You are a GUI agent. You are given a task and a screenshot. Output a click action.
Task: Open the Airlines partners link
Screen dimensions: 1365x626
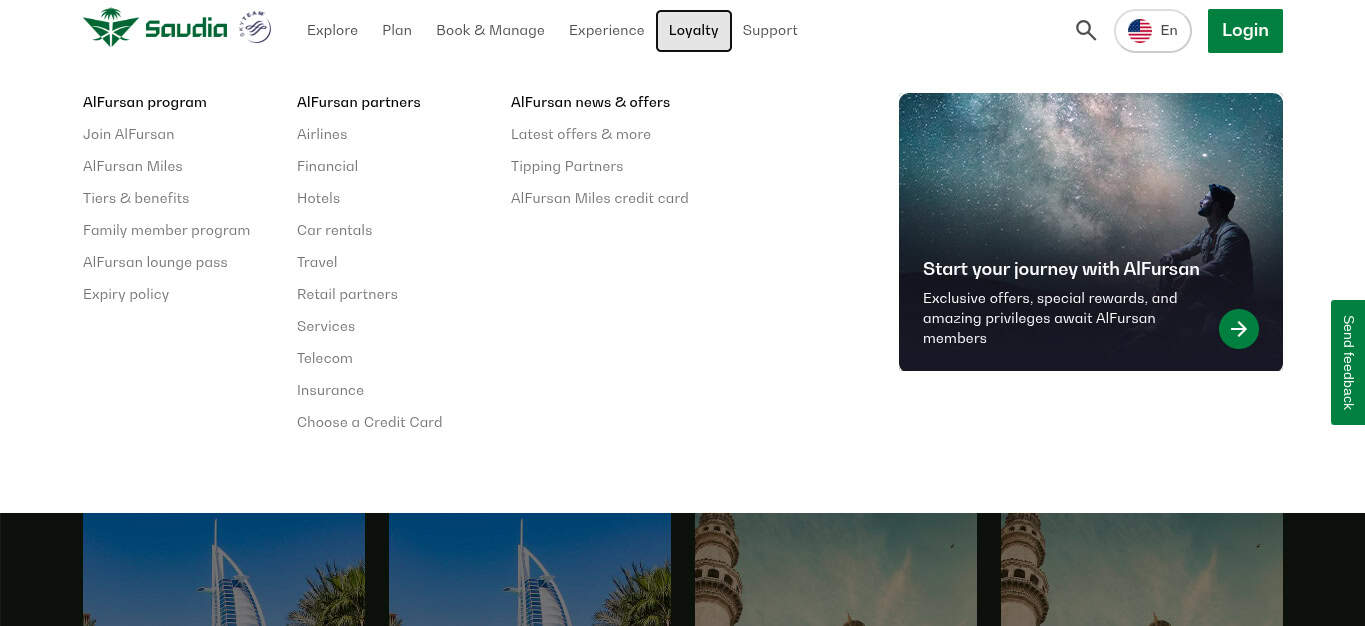click(322, 134)
